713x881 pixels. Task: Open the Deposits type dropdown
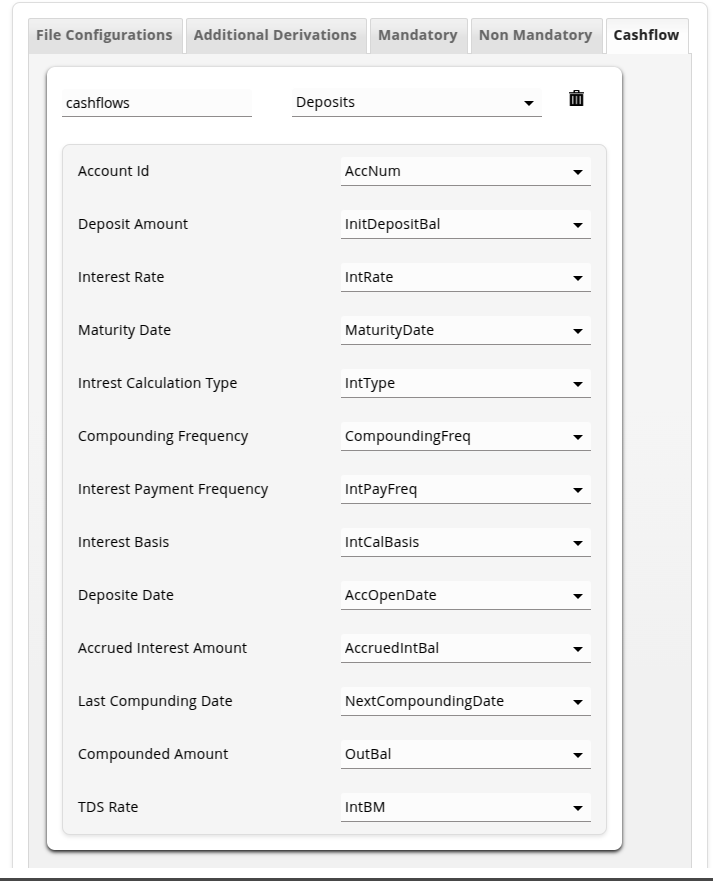pos(416,102)
